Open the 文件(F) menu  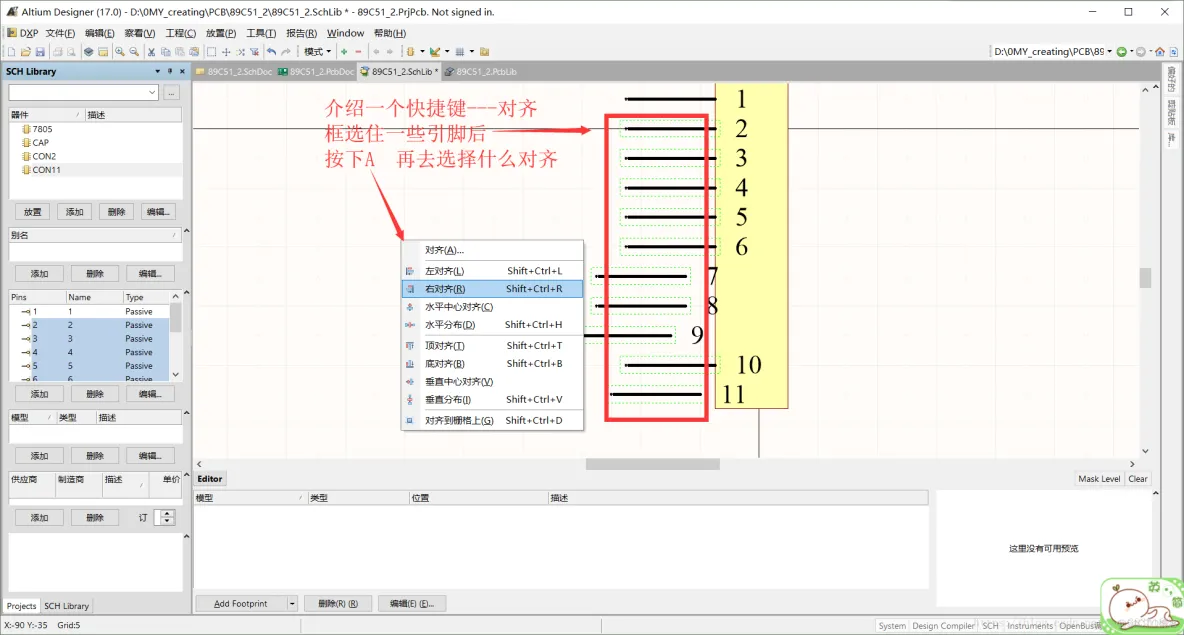pyautogui.click(x=60, y=33)
